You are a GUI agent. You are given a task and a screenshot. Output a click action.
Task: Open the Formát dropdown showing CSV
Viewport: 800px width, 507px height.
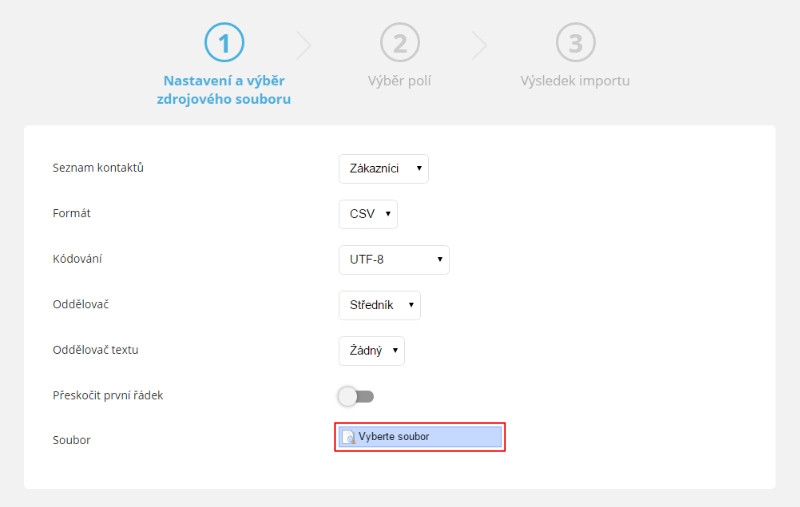click(368, 214)
